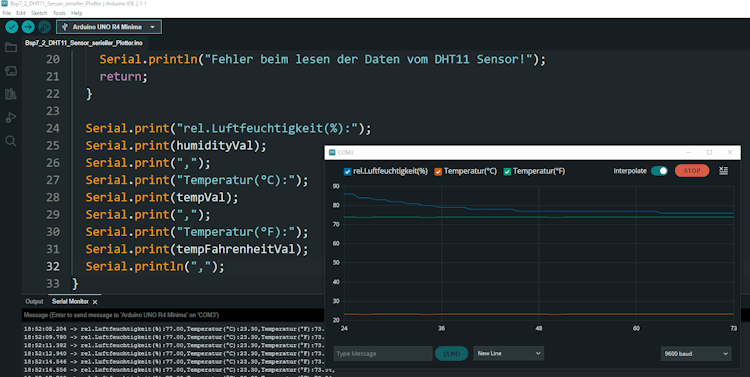Open the Sketch menu

pos(39,13)
